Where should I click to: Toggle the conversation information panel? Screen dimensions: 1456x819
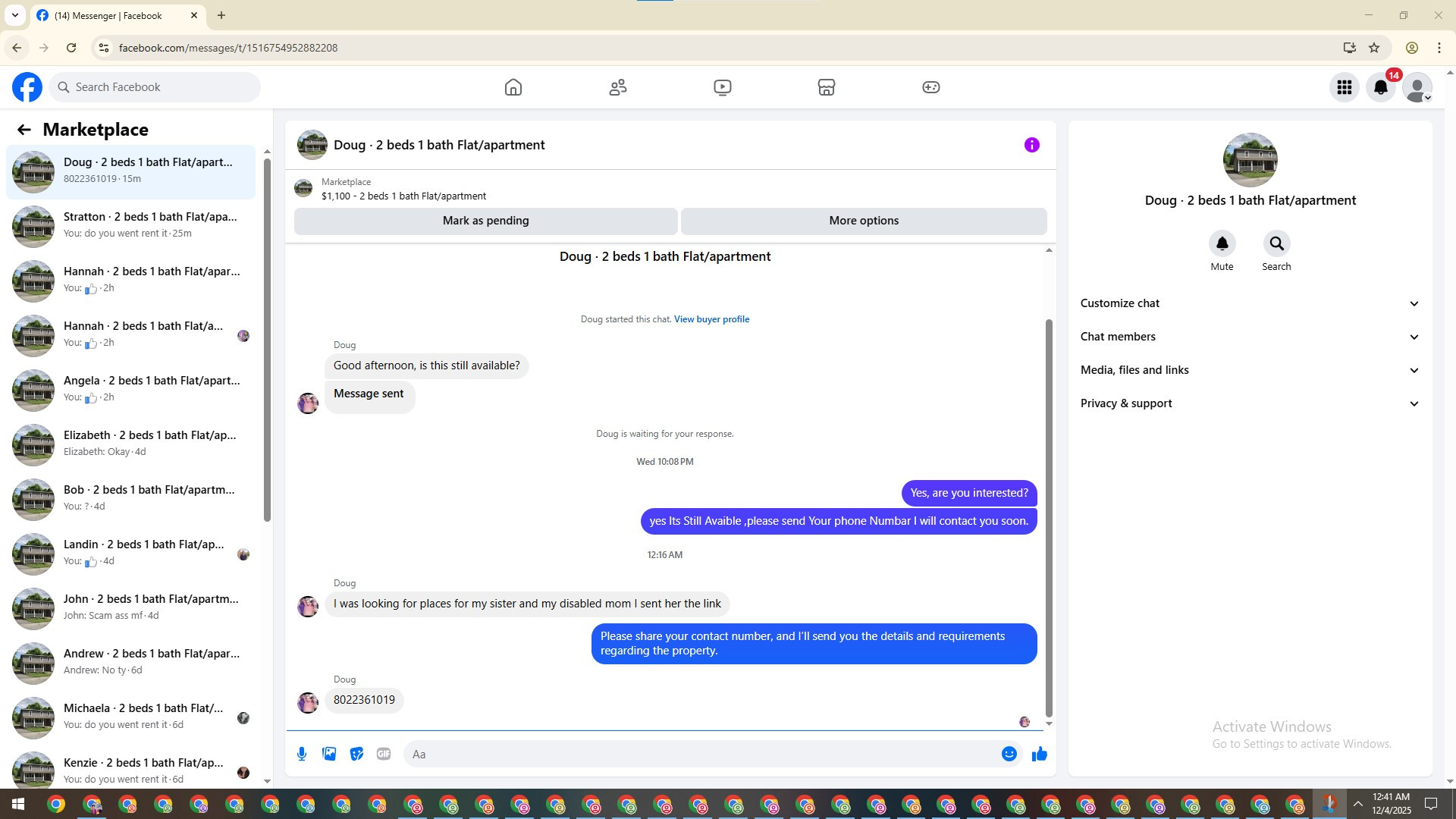[x=1031, y=145]
